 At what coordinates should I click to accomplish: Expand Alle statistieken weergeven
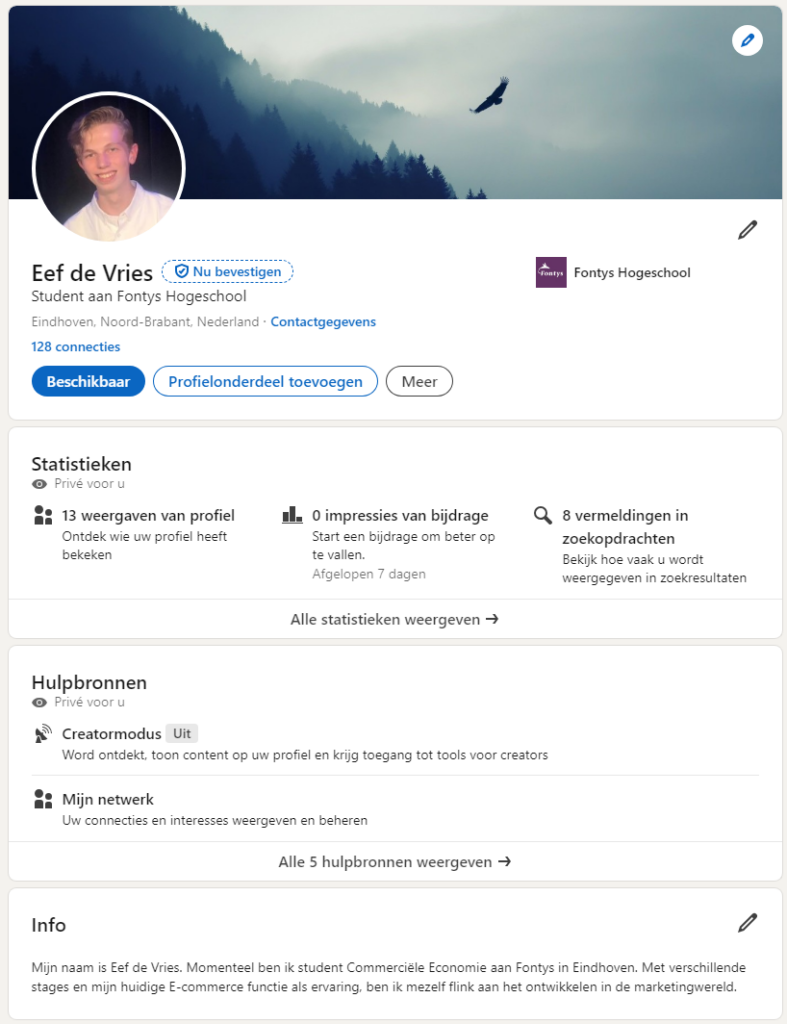pyautogui.click(x=394, y=619)
